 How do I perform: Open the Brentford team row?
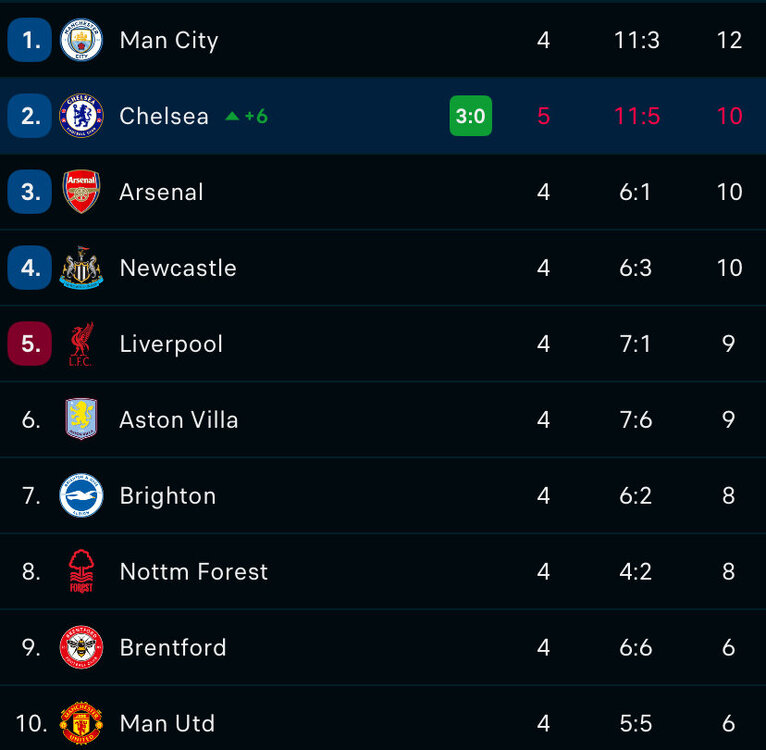(x=383, y=647)
